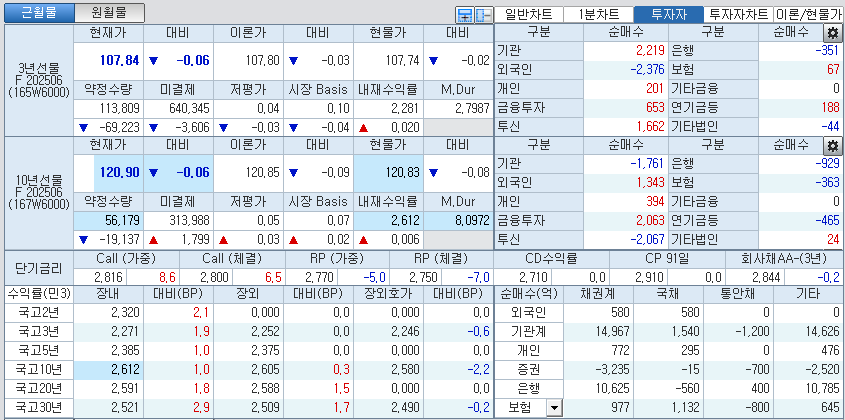Click Call (가중) rate 2.816
The width and height of the screenshot is (845, 420).
109,278
